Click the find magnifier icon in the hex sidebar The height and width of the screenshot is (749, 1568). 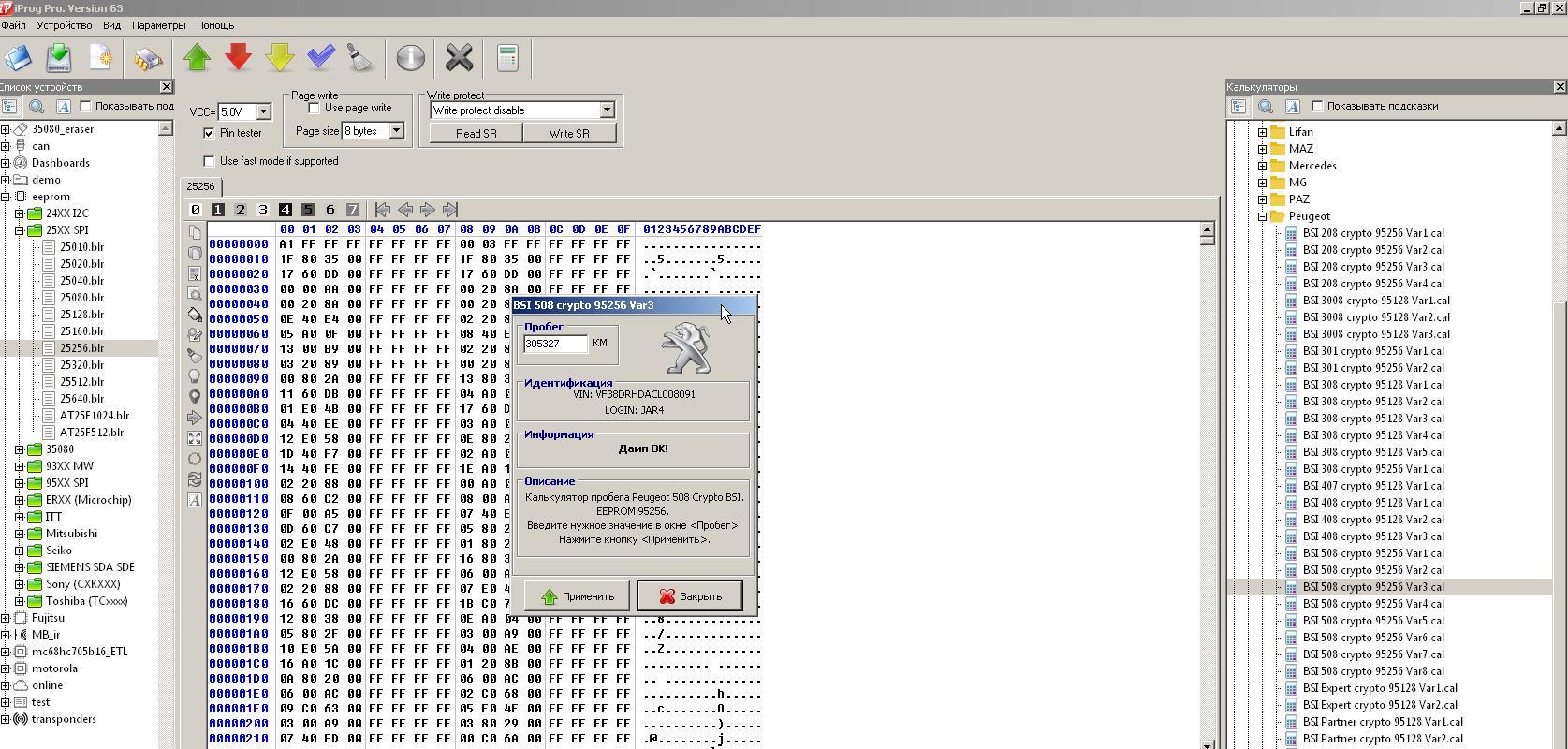[x=195, y=294]
